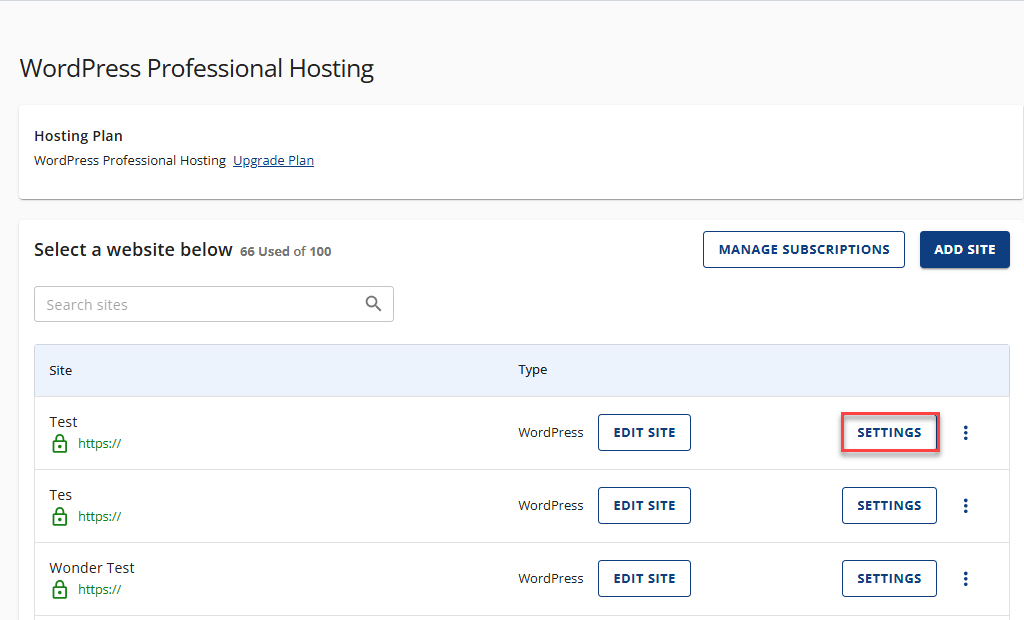Click the Upgrade Plan link

273,160
